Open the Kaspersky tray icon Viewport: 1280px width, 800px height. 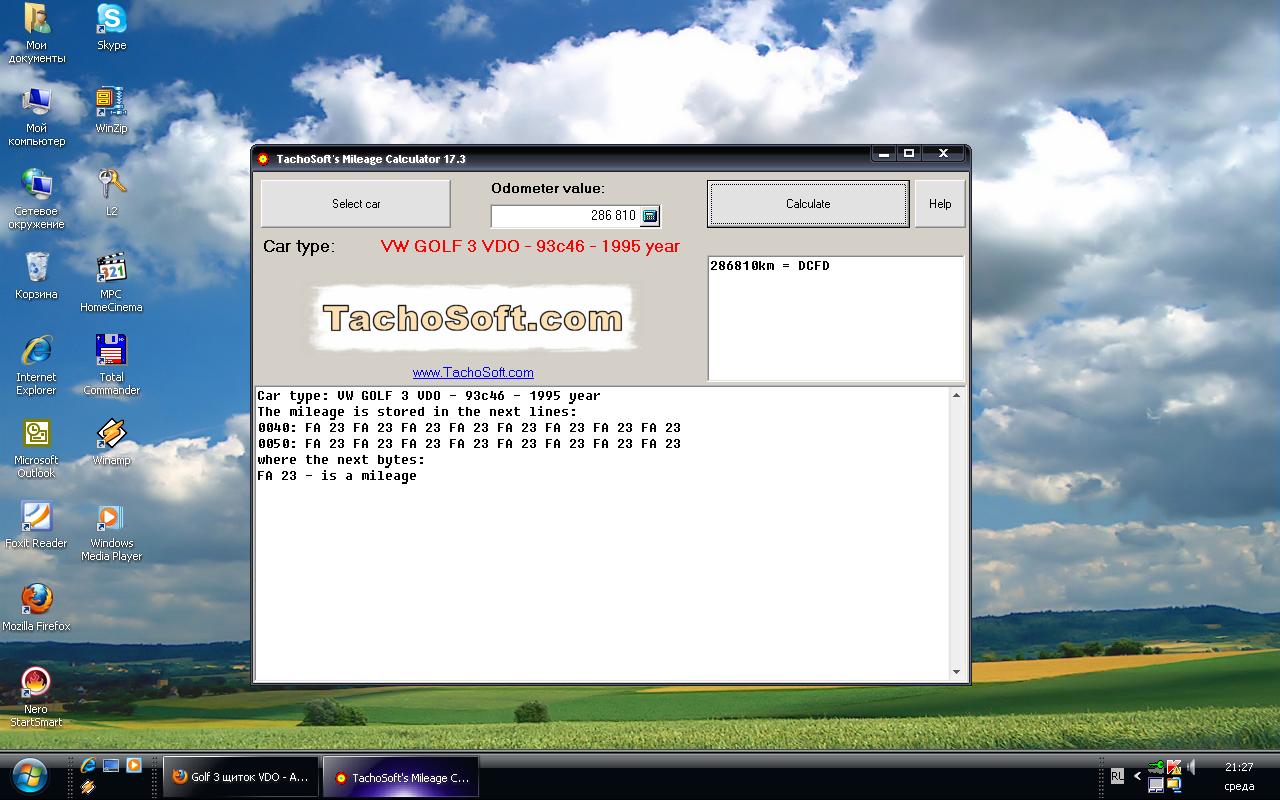pos(1174,767)
